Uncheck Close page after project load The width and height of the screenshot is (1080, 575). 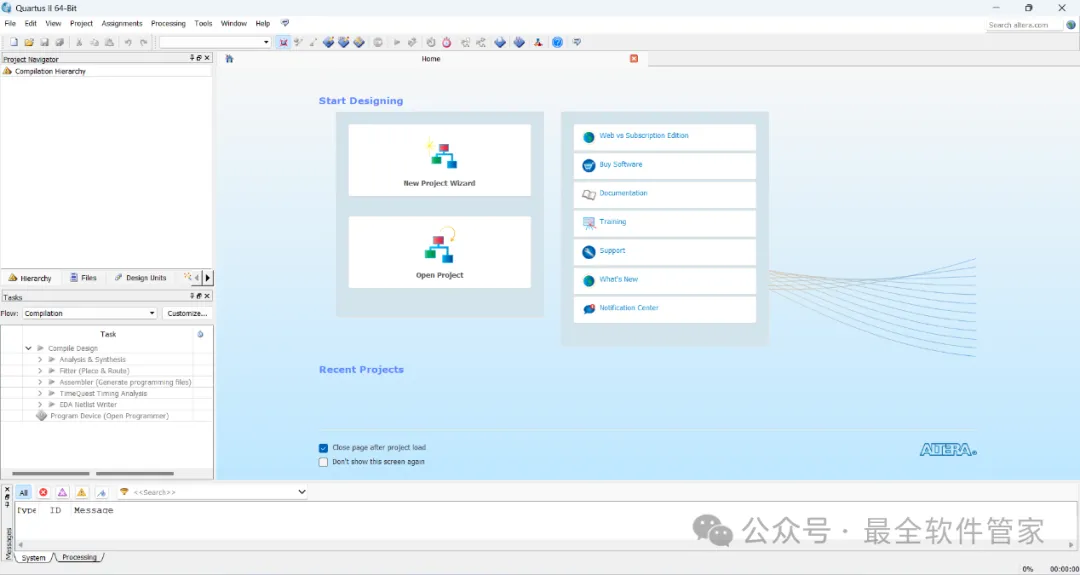tap(323, 448)
